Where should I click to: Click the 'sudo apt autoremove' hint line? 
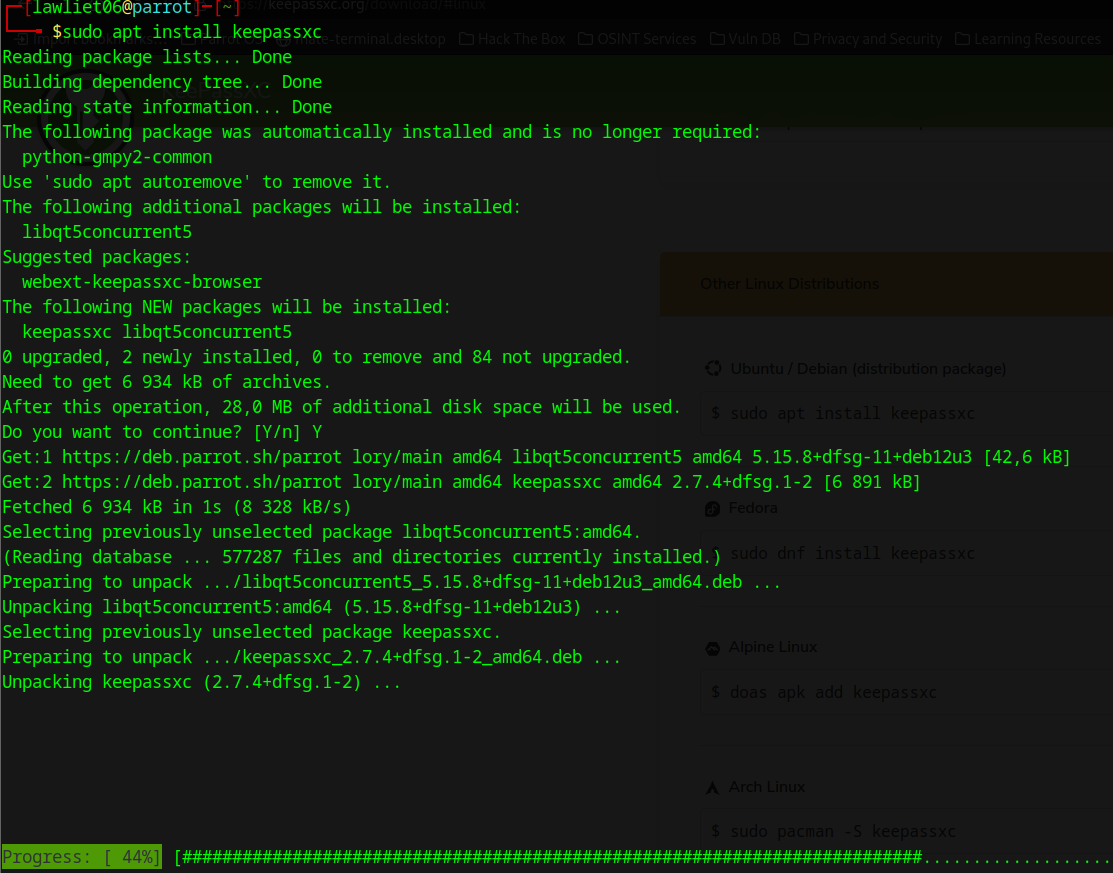[197, 182]
